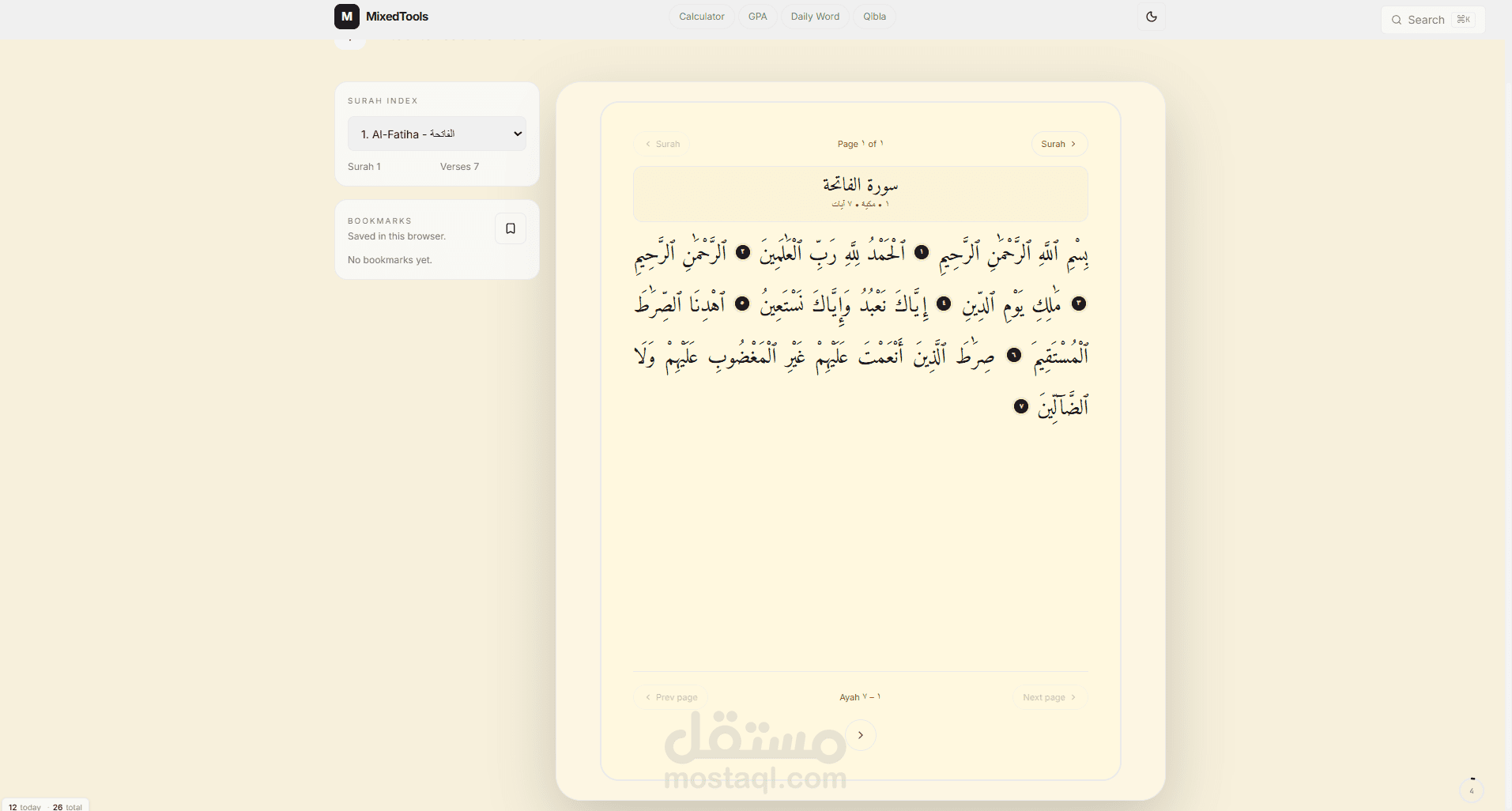The image size is (1512, 811).
Task: Click the Prev page button
Action: point(671,697)
